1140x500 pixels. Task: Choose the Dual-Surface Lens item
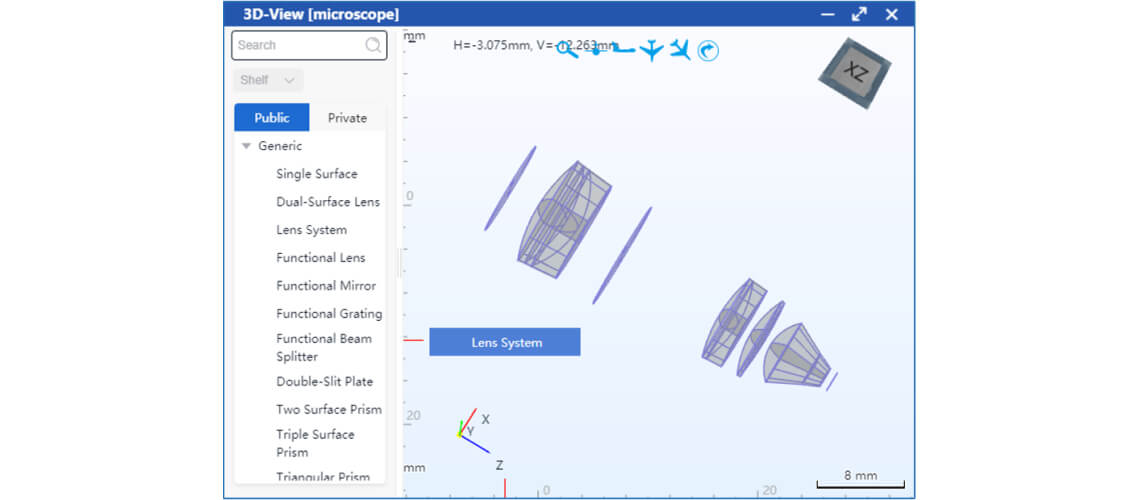(x=328, y=202)
